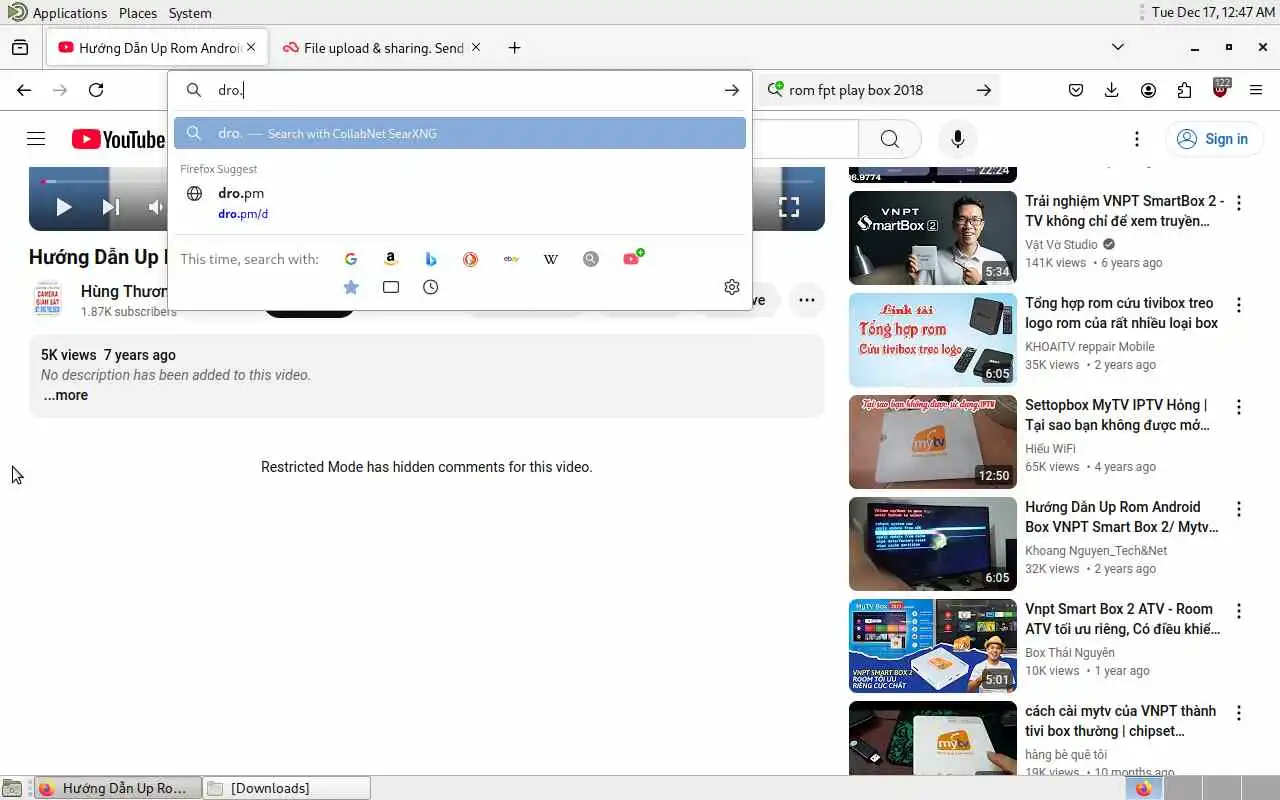
Task: Open options for Tổng hợp rom cứu tivibox video
Action: point(1239,305)
